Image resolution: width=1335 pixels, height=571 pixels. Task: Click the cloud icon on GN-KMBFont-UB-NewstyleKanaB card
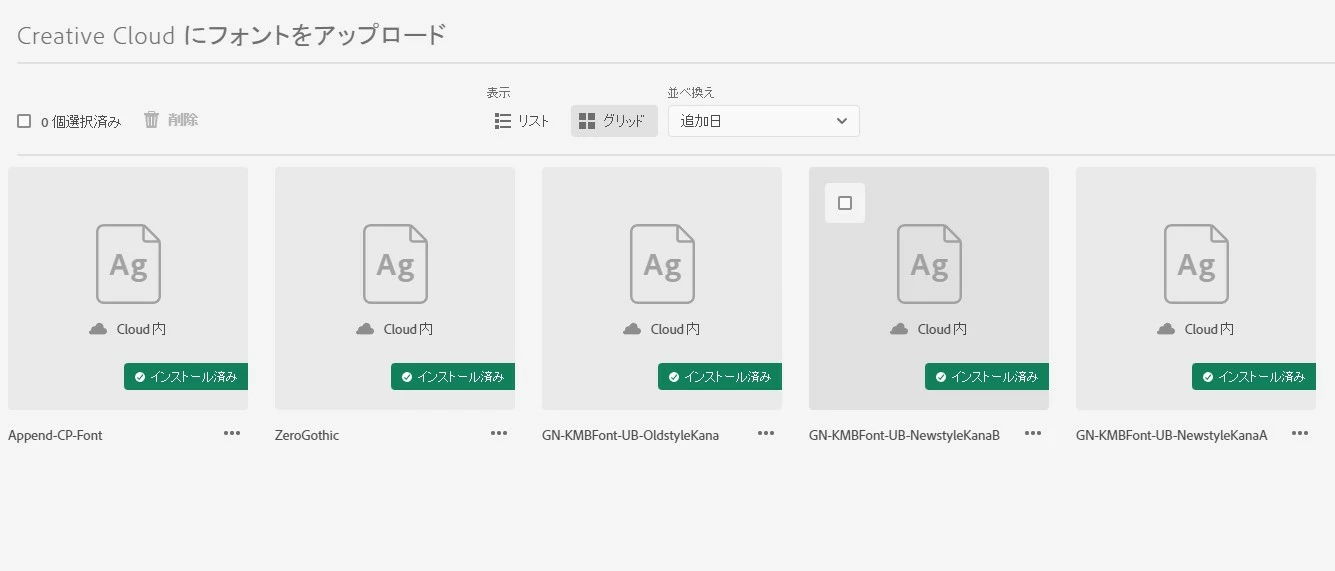point(899,329)
